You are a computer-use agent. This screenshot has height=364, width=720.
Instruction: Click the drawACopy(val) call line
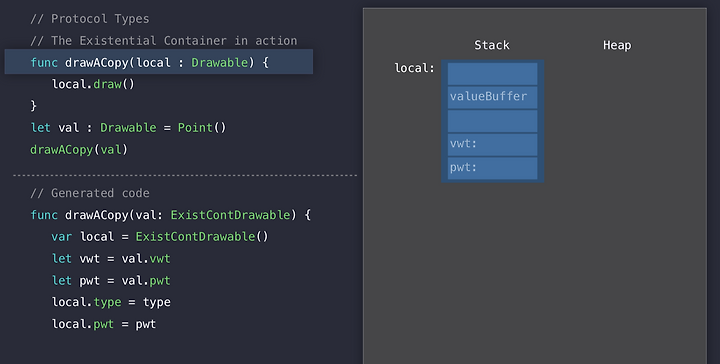click(x=79, y=149)
